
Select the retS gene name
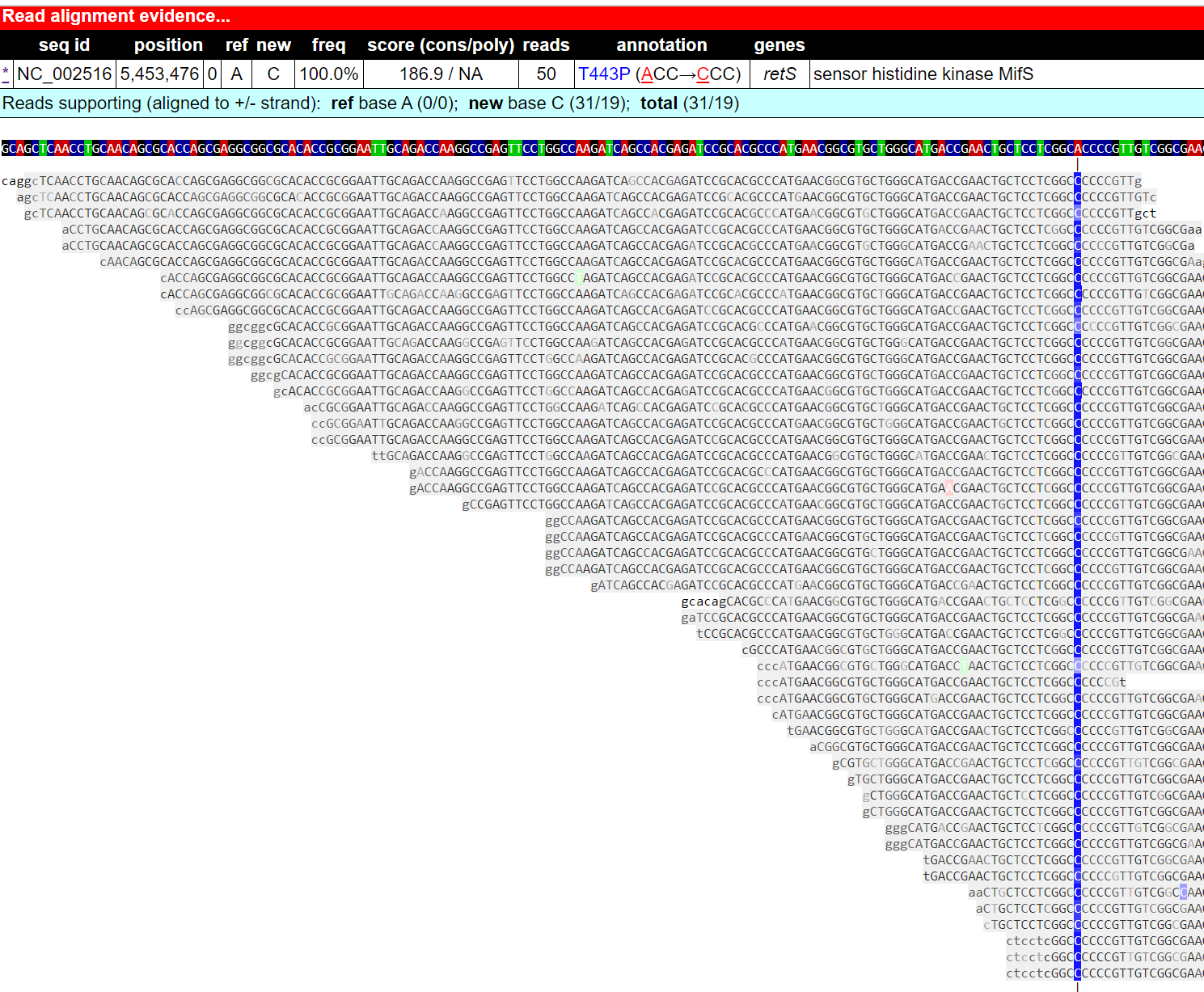779,74
